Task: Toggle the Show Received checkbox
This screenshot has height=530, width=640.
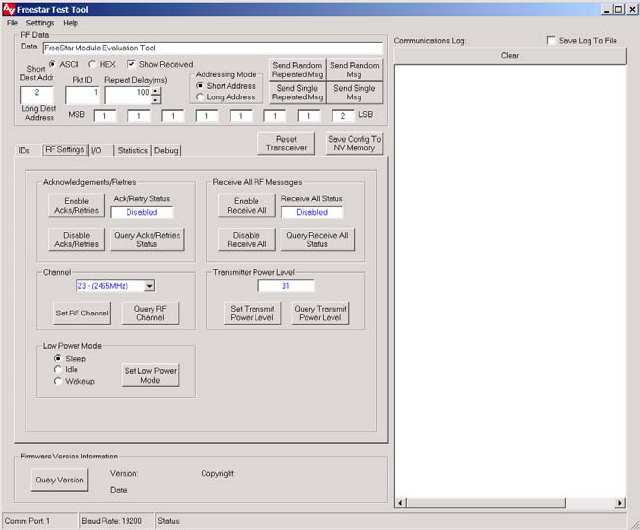Action: coord(132,64)
